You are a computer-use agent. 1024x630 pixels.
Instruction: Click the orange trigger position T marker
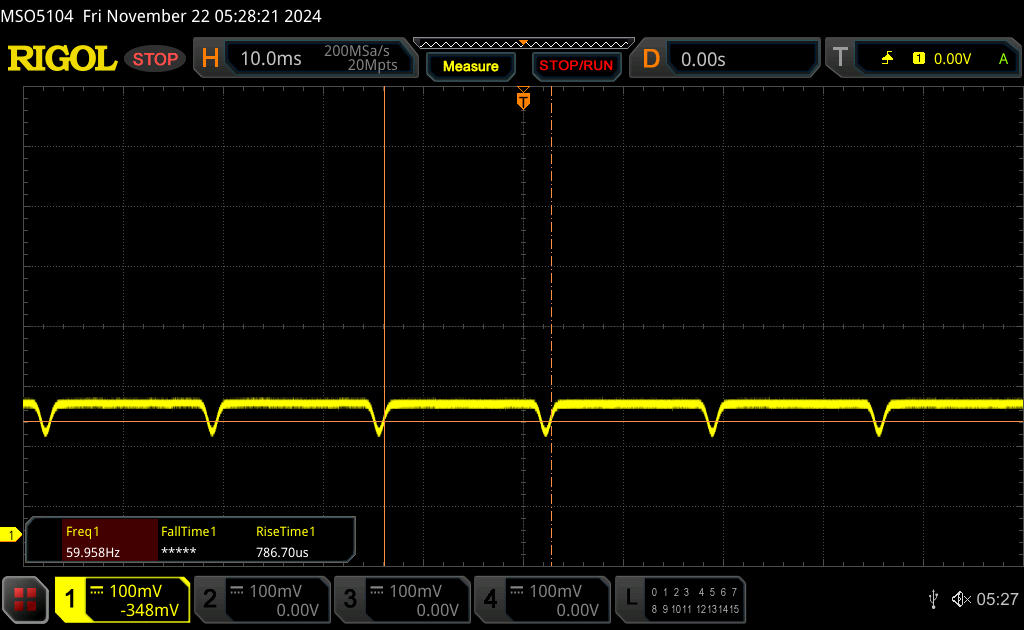click(523, 99)
